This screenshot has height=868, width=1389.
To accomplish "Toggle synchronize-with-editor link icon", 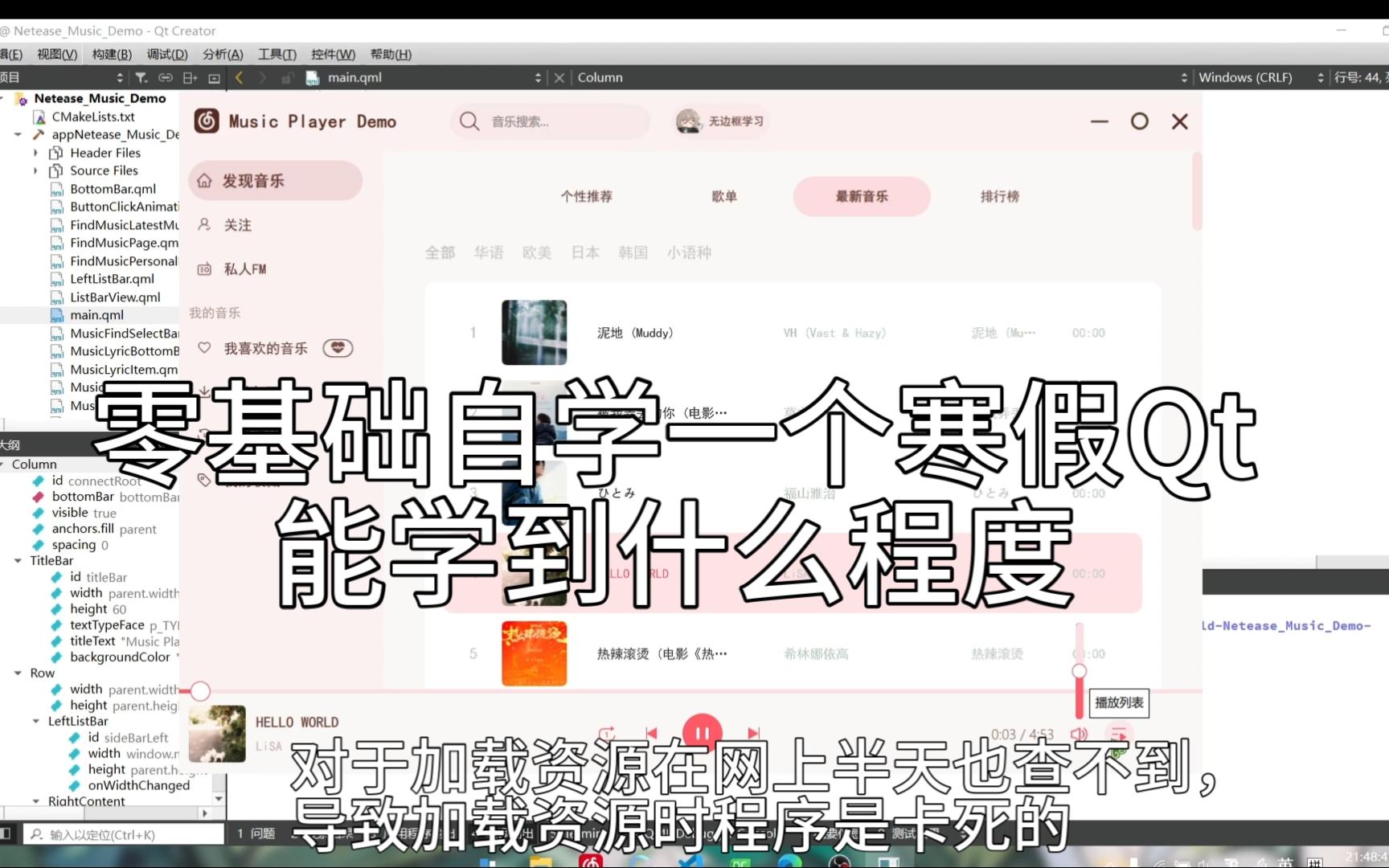I will click(x=166, y=77).
